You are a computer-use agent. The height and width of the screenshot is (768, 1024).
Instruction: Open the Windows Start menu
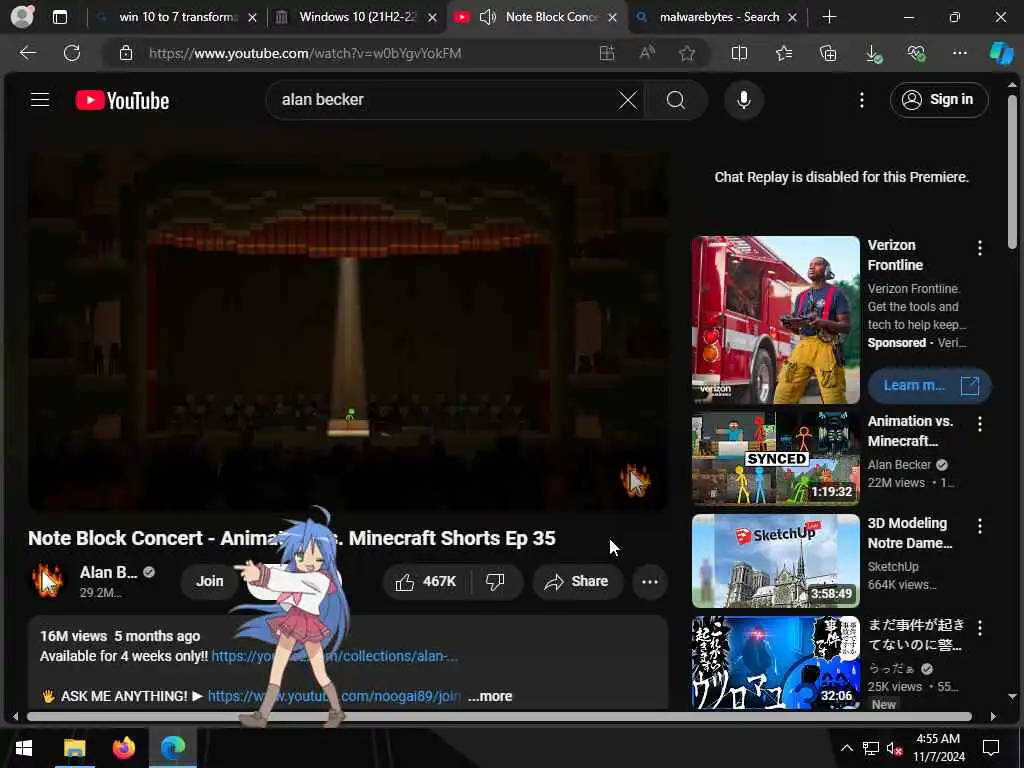tap(24, 748)
